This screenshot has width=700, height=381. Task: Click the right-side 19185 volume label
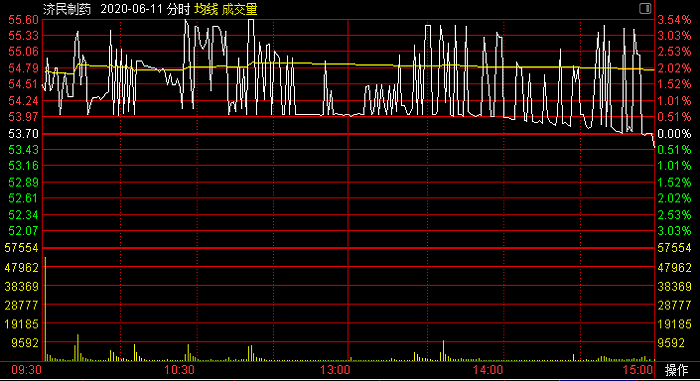(675, 324)
